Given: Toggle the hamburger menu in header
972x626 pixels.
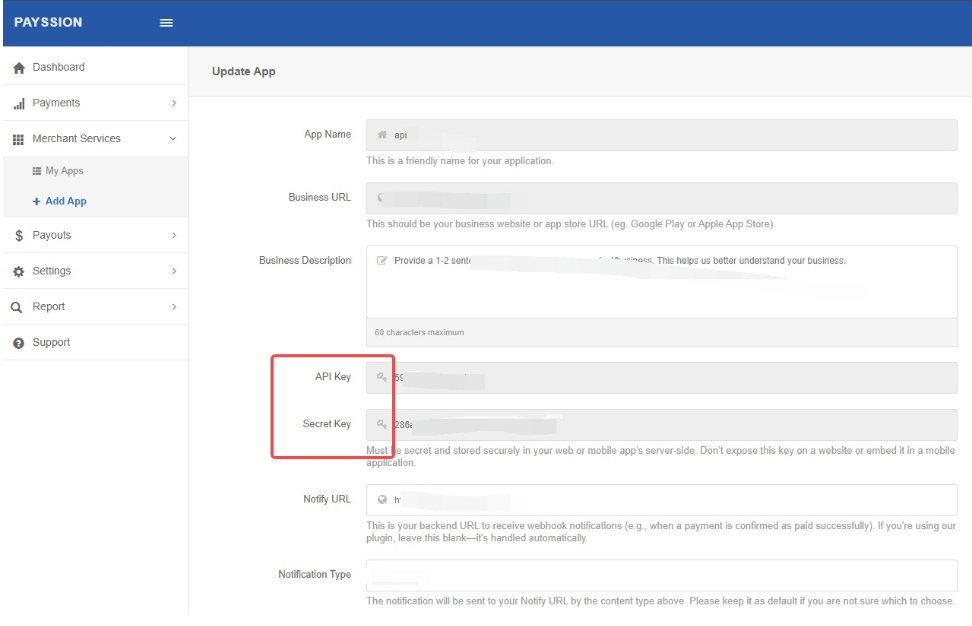Looking at the screenshot, I should 166,23.
